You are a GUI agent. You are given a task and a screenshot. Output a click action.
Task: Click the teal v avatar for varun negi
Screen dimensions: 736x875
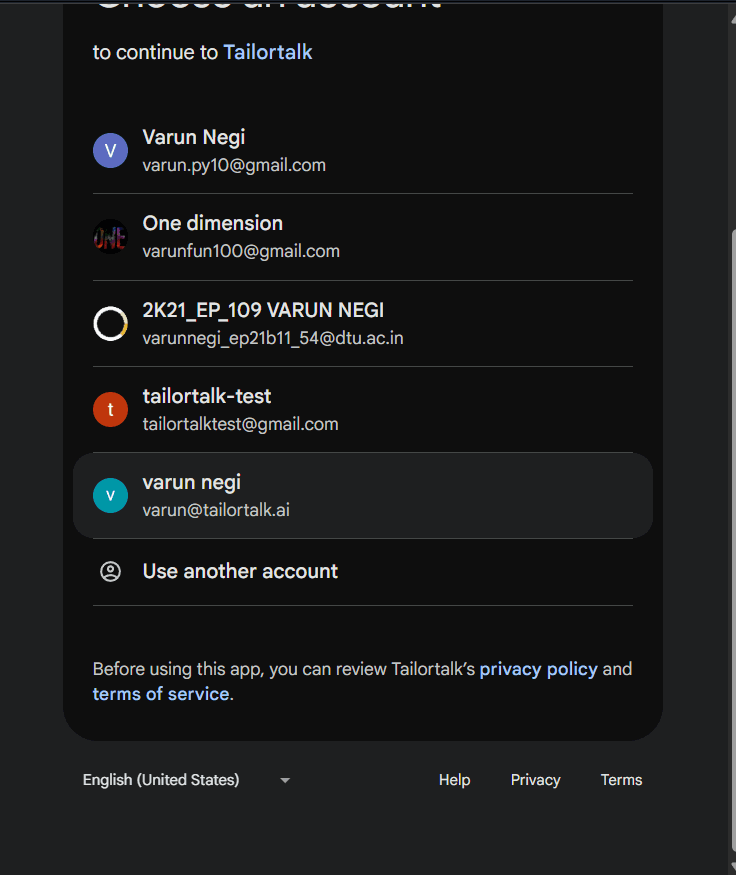coord(110,496)
